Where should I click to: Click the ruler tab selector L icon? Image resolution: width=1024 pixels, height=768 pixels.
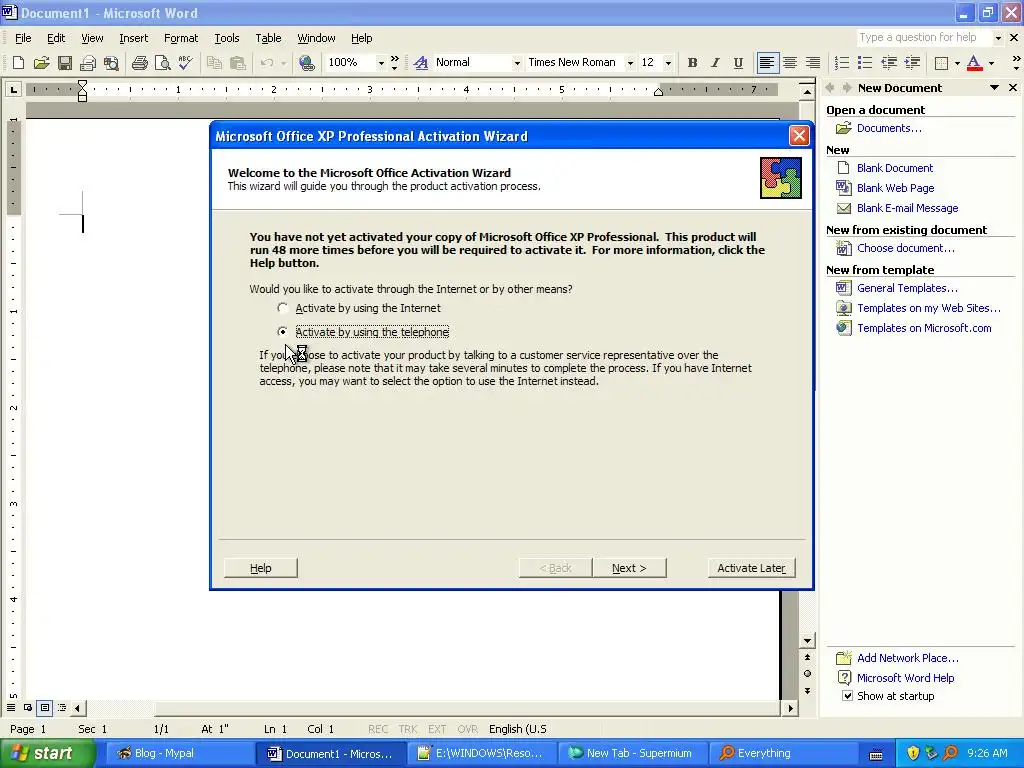coord(13,89)
